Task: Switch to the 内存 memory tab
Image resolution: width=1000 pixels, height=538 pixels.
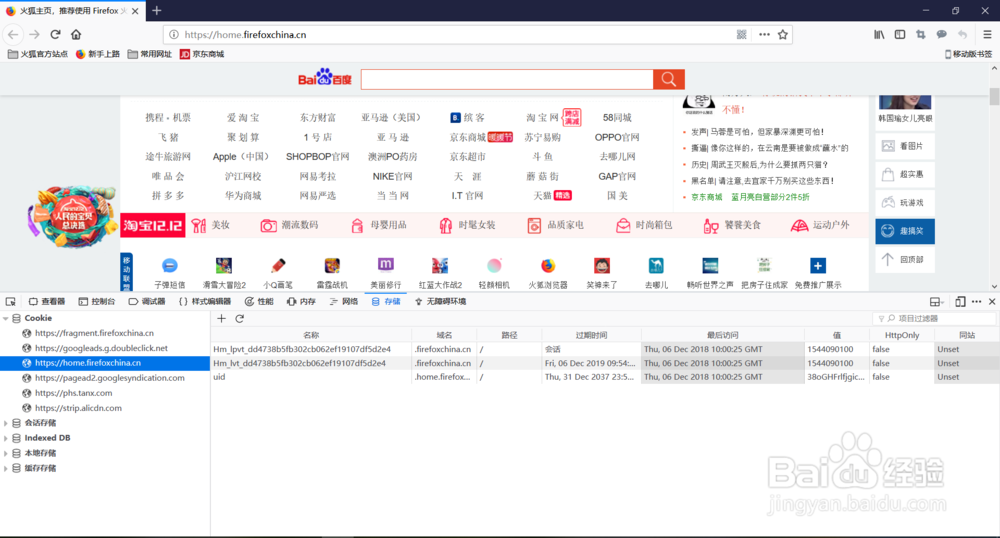Action: tap(301, 302)
